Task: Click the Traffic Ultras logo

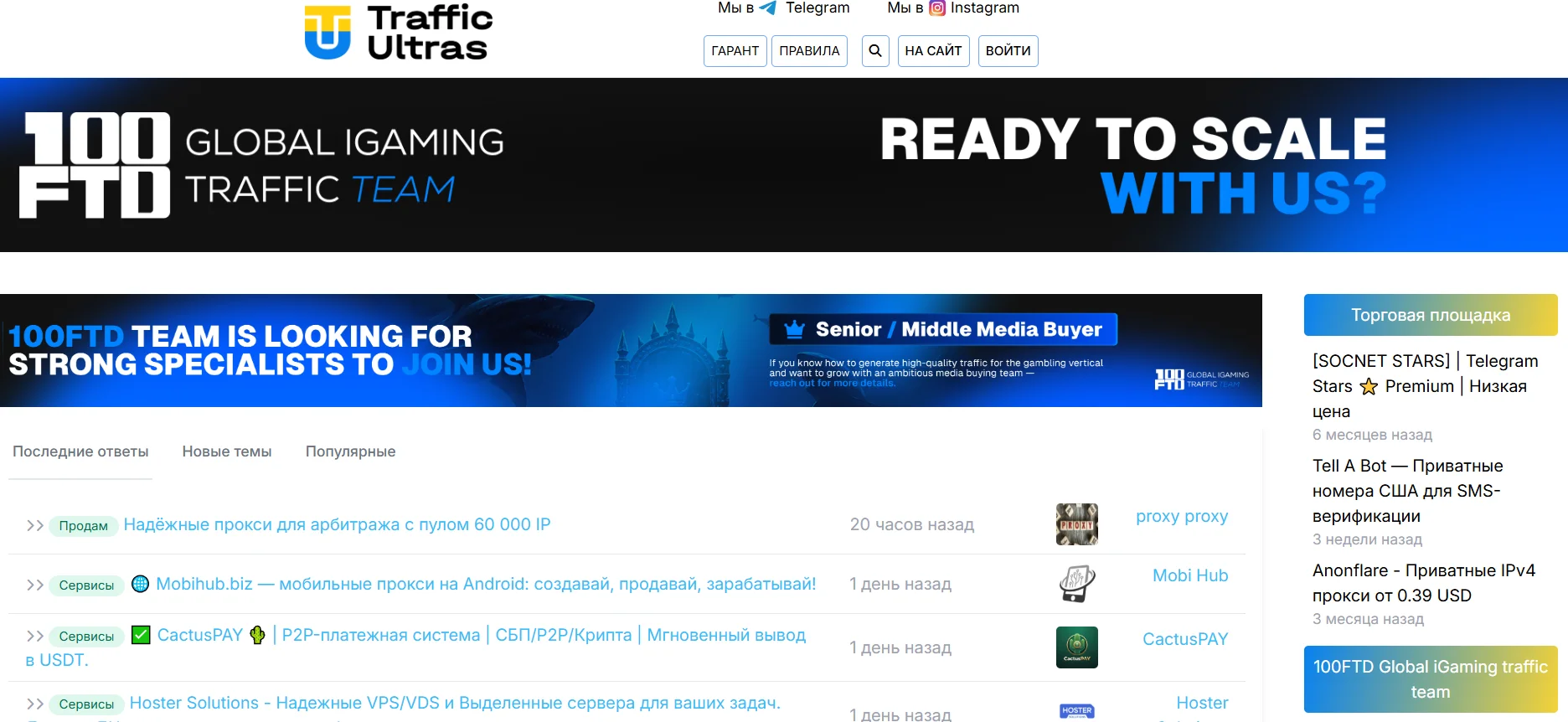Action: click(x=399, y=33)
